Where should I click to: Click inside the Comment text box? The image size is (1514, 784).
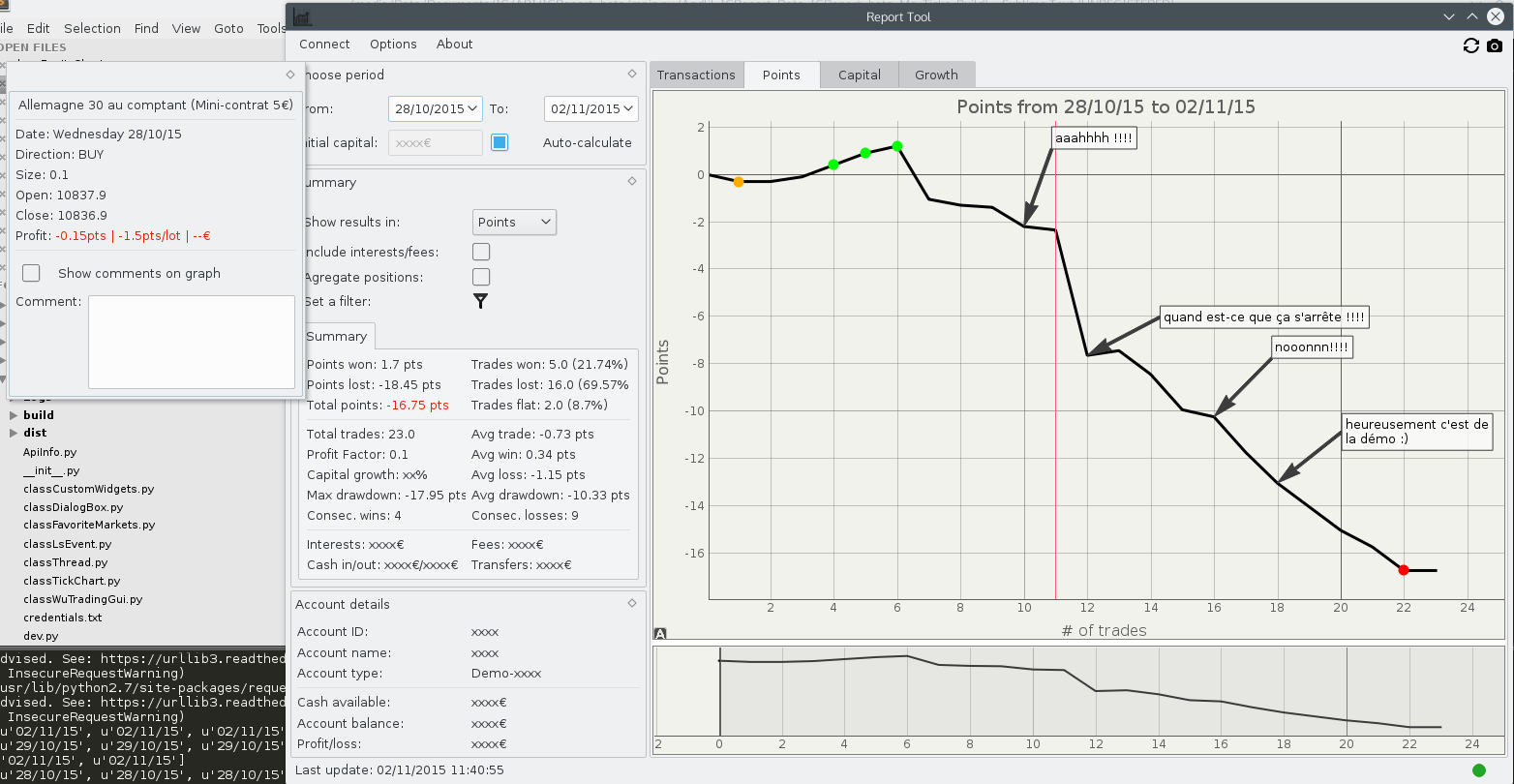coord(191,342)
